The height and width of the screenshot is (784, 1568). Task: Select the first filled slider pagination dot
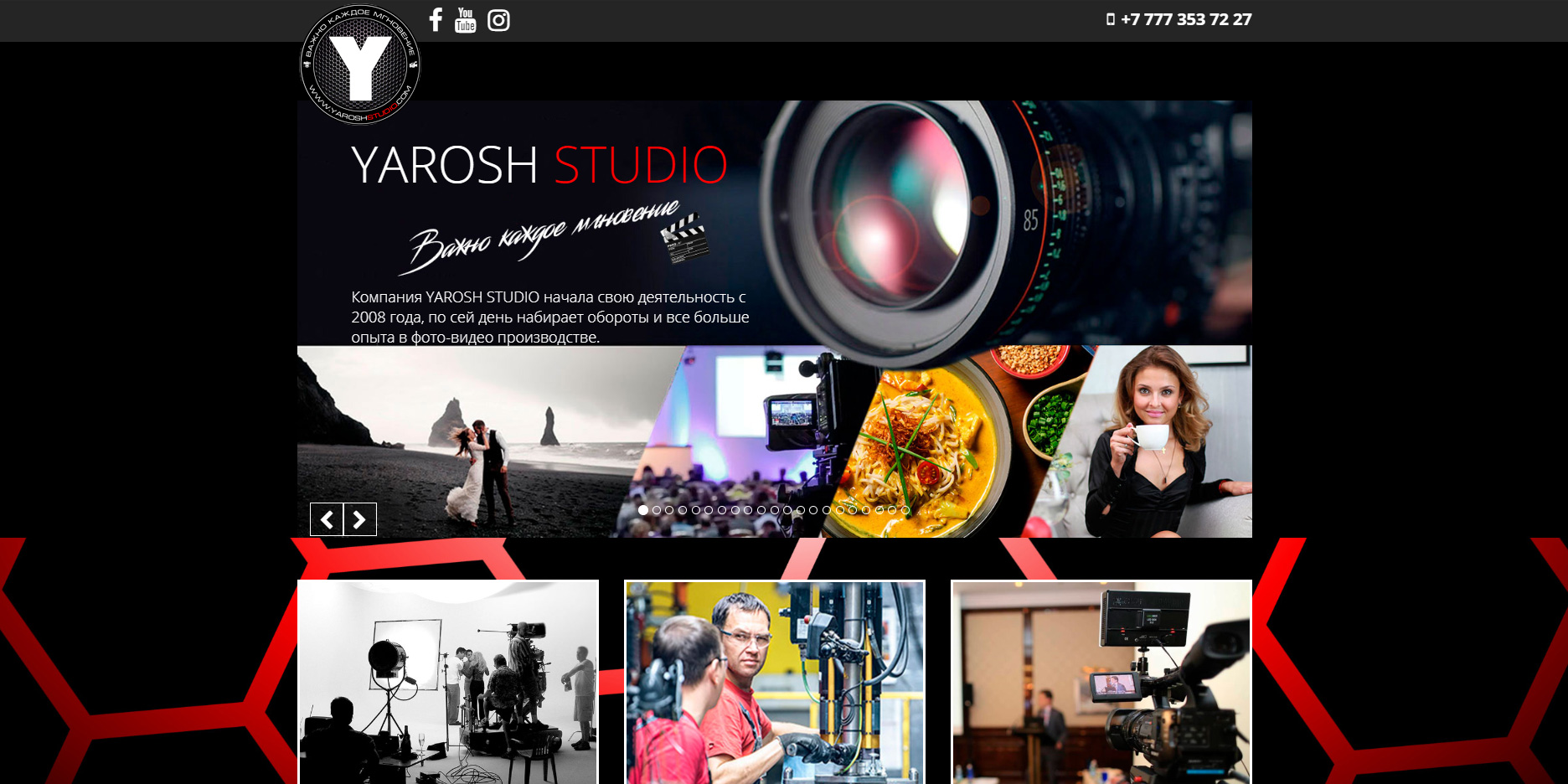[643, 509]
